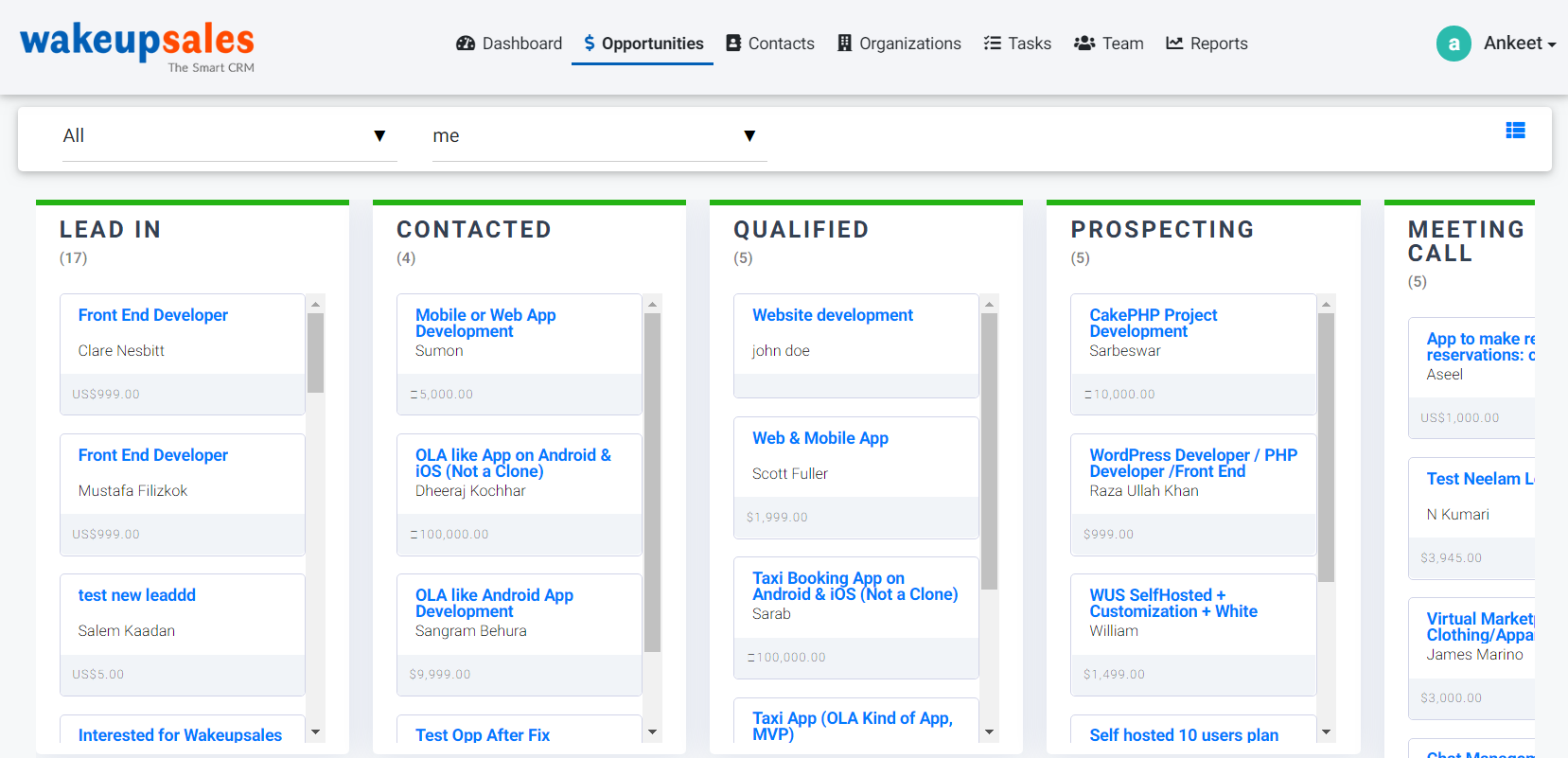Open Front End Developer for Mustafa Filizkok
Screen dimensions: 1568x758
click(x=153, y=455)
